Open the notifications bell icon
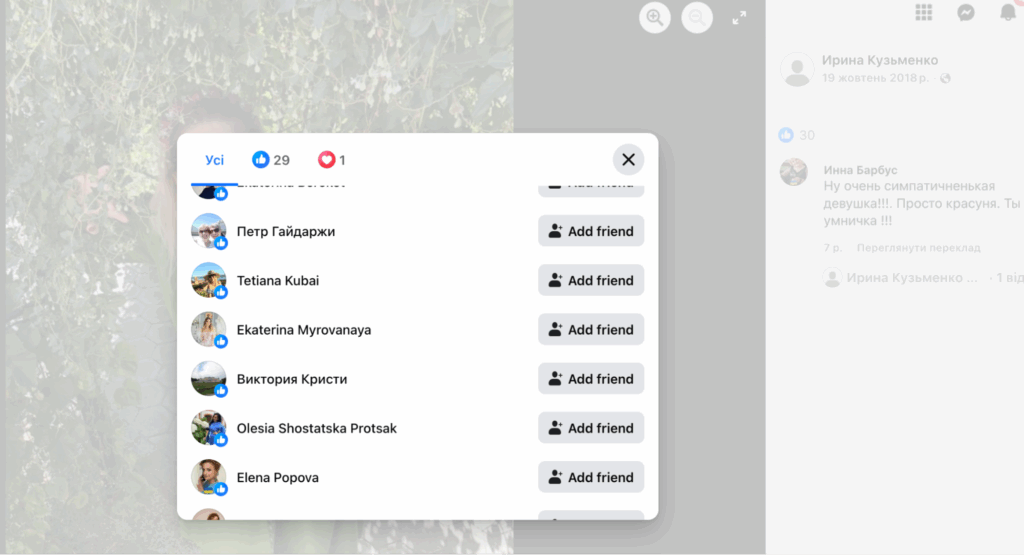The width and height of the screenshot is (1024, 555). (1008, 12)
